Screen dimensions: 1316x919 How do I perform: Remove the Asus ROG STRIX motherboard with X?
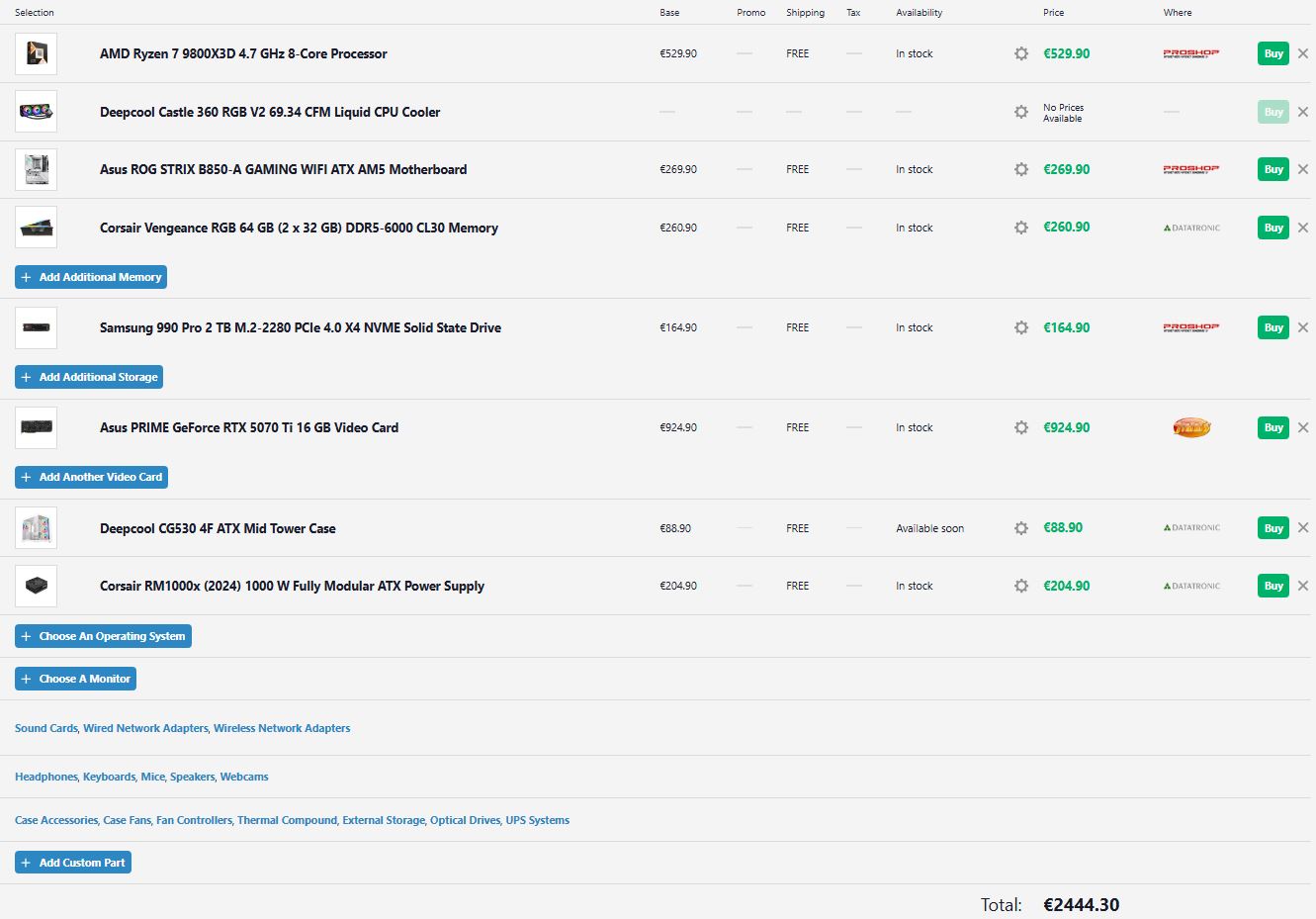1303,169
